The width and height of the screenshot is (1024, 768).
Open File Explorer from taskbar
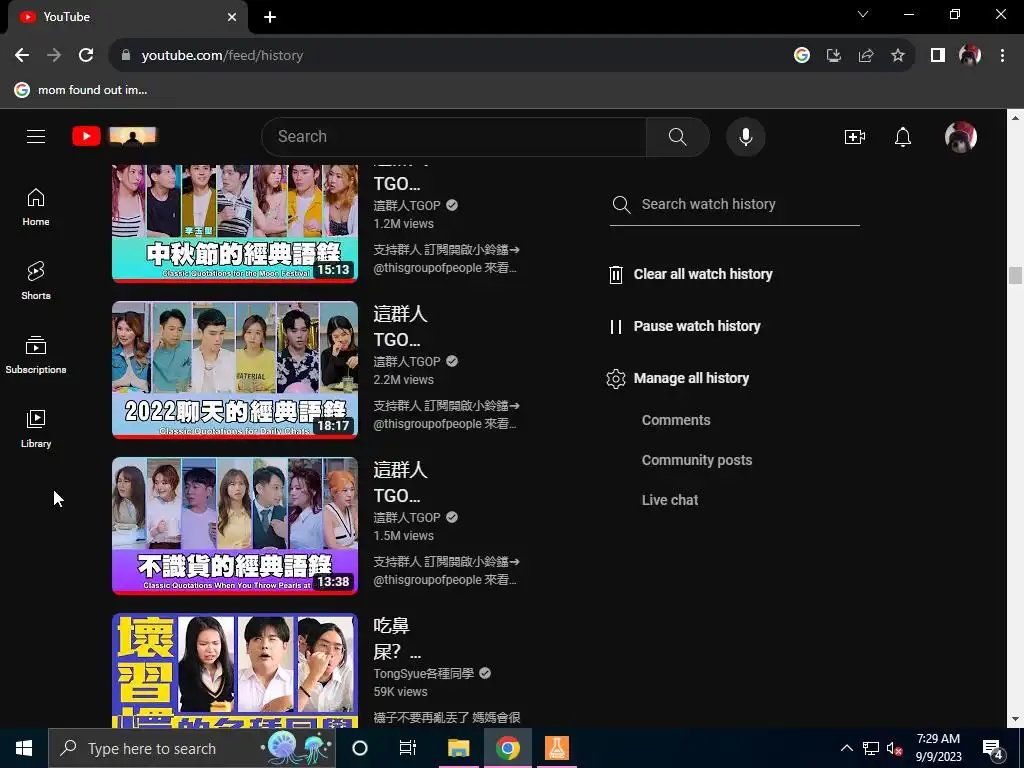tap(458, 748)
